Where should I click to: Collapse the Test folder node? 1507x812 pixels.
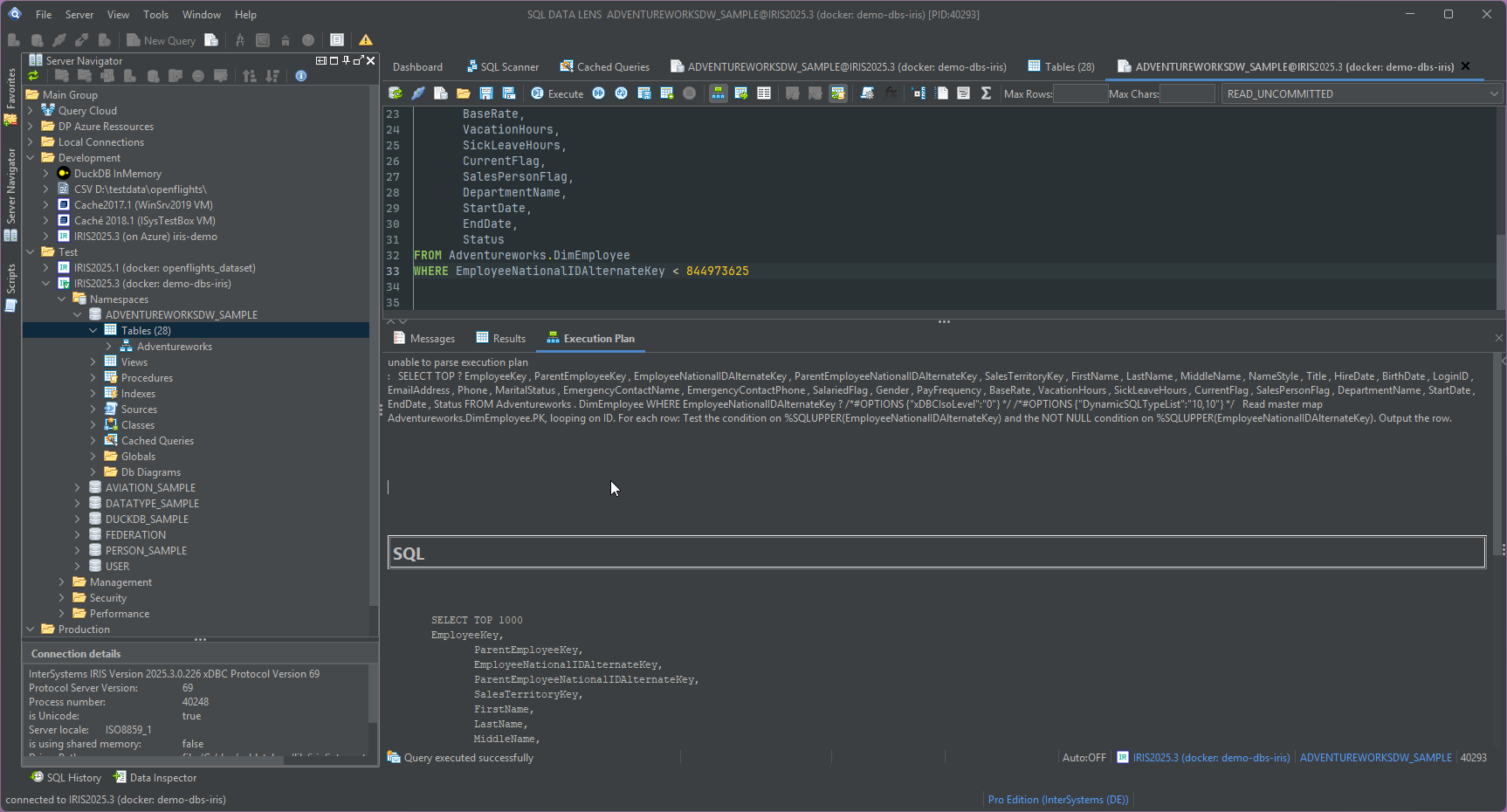coord(31,252)
